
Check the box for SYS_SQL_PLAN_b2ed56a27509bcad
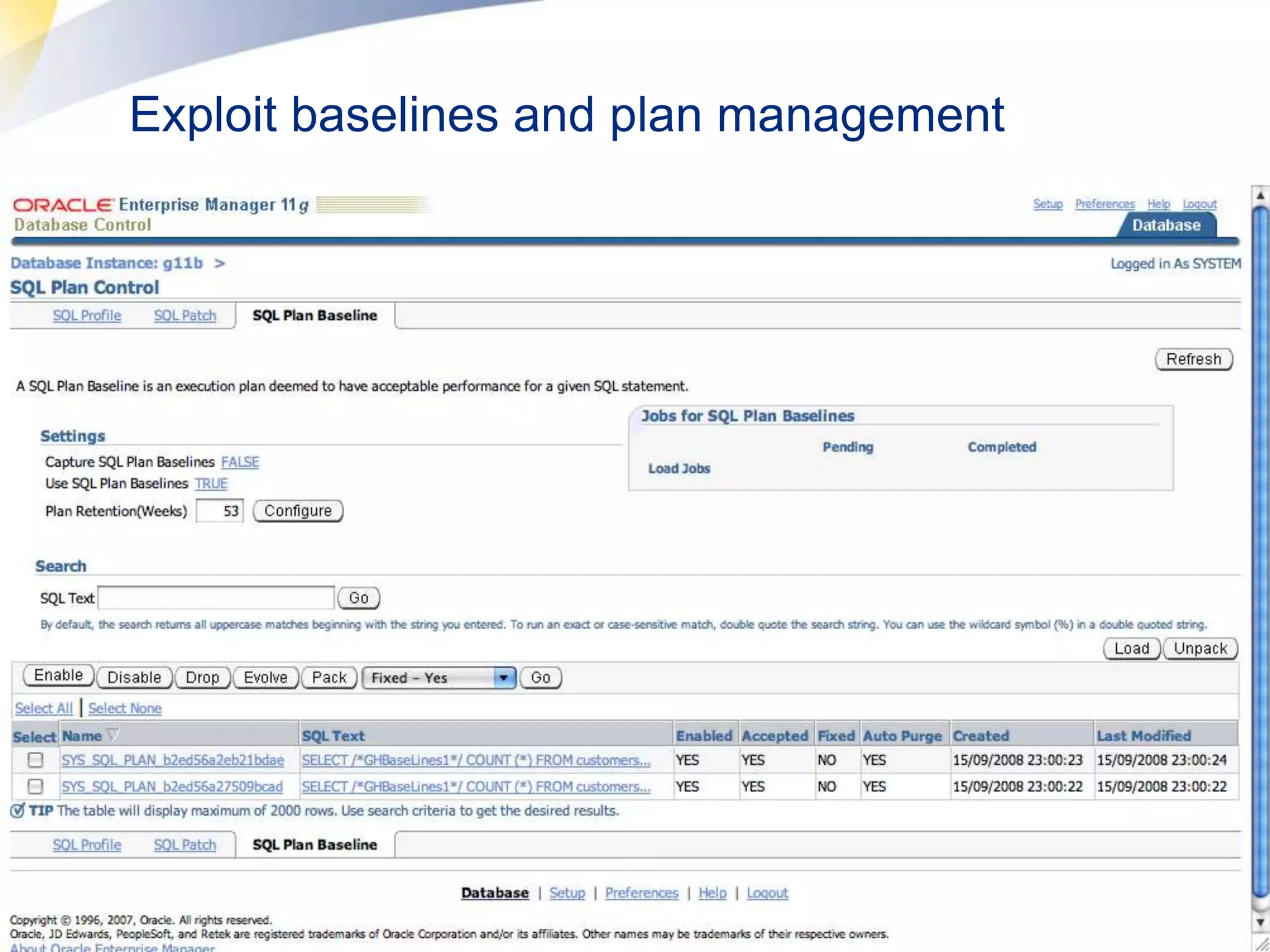pos(36,787)
